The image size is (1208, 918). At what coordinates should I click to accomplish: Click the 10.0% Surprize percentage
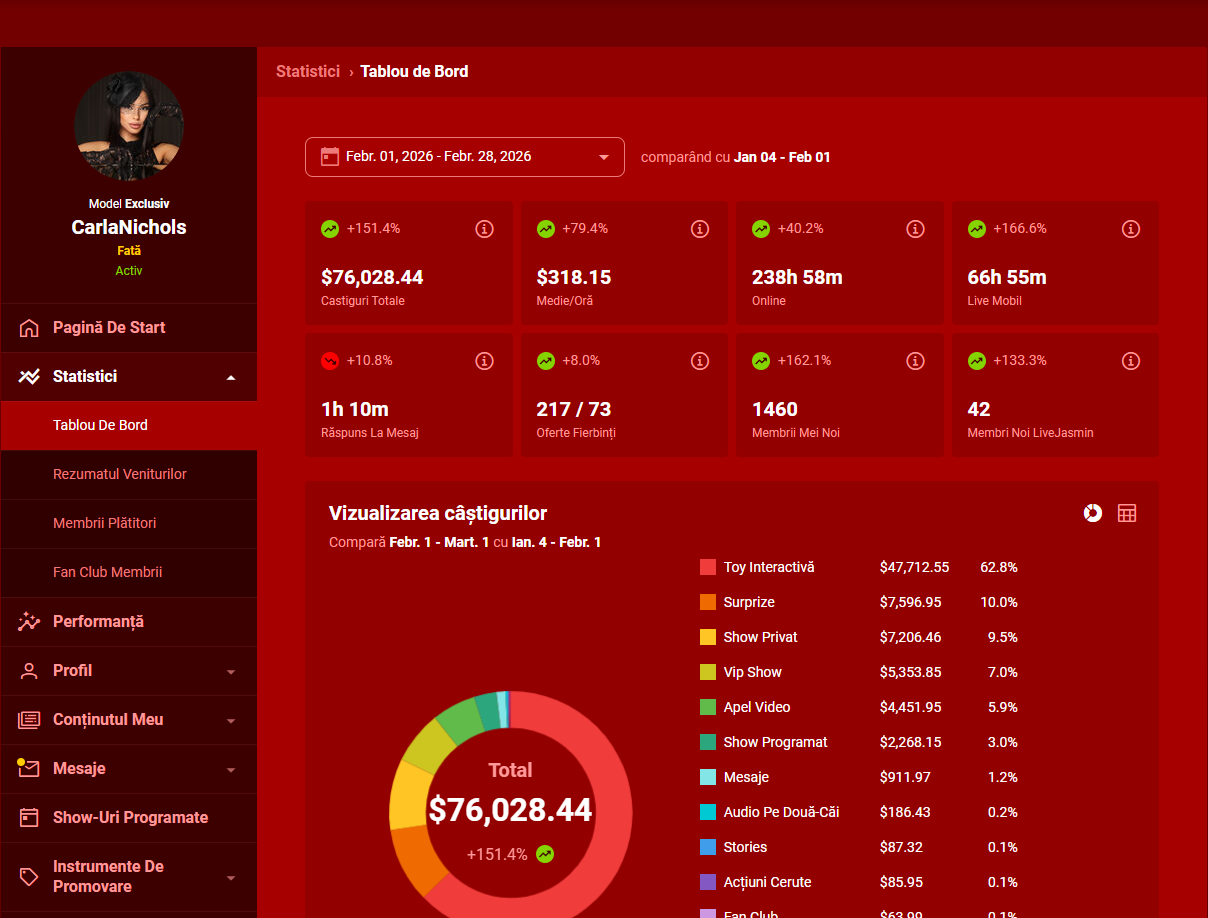pos(999,602)
